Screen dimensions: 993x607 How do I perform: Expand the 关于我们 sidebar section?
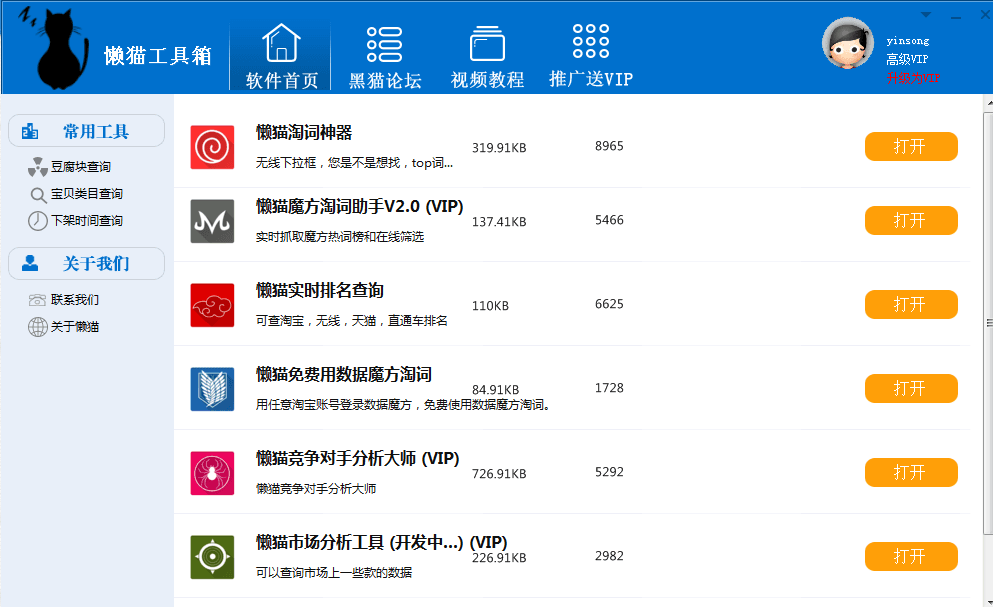coord(87,263)
